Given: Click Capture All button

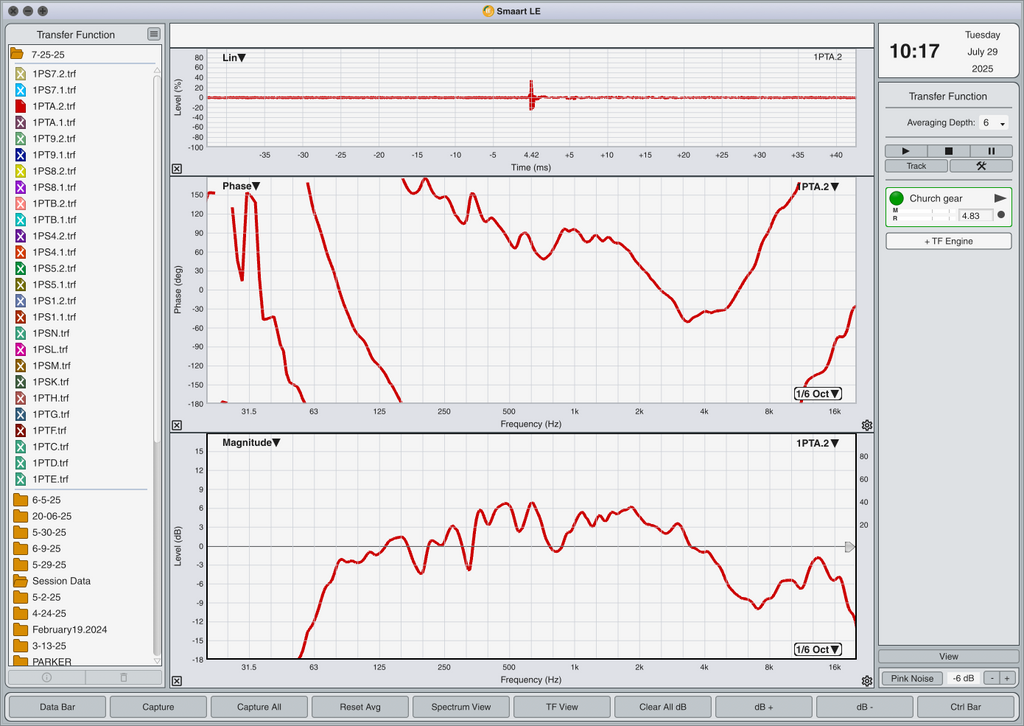Looking at the screenshot, I should [259, 706].
